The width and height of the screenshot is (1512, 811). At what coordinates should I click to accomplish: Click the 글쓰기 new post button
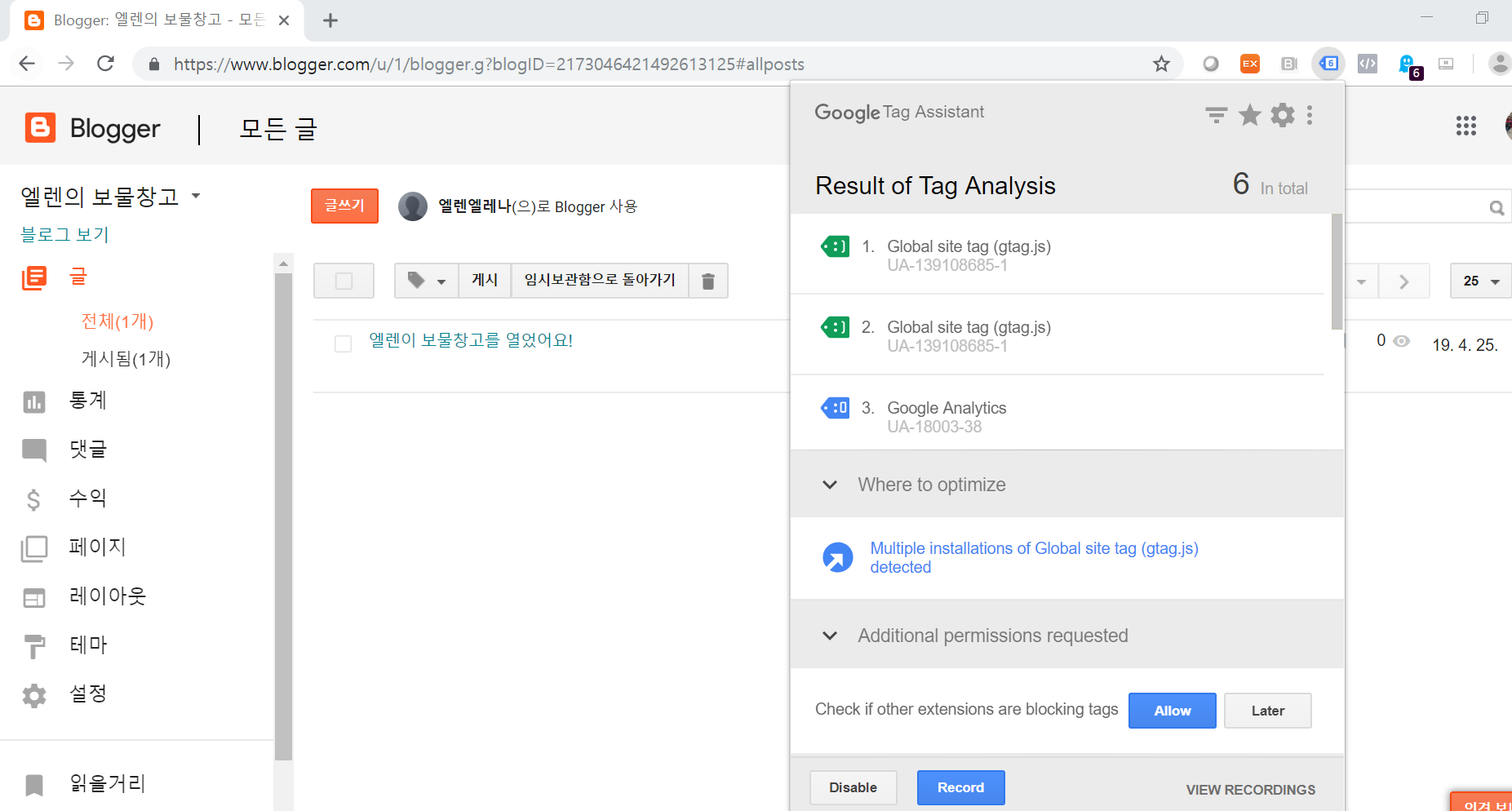tap(344, 206)
